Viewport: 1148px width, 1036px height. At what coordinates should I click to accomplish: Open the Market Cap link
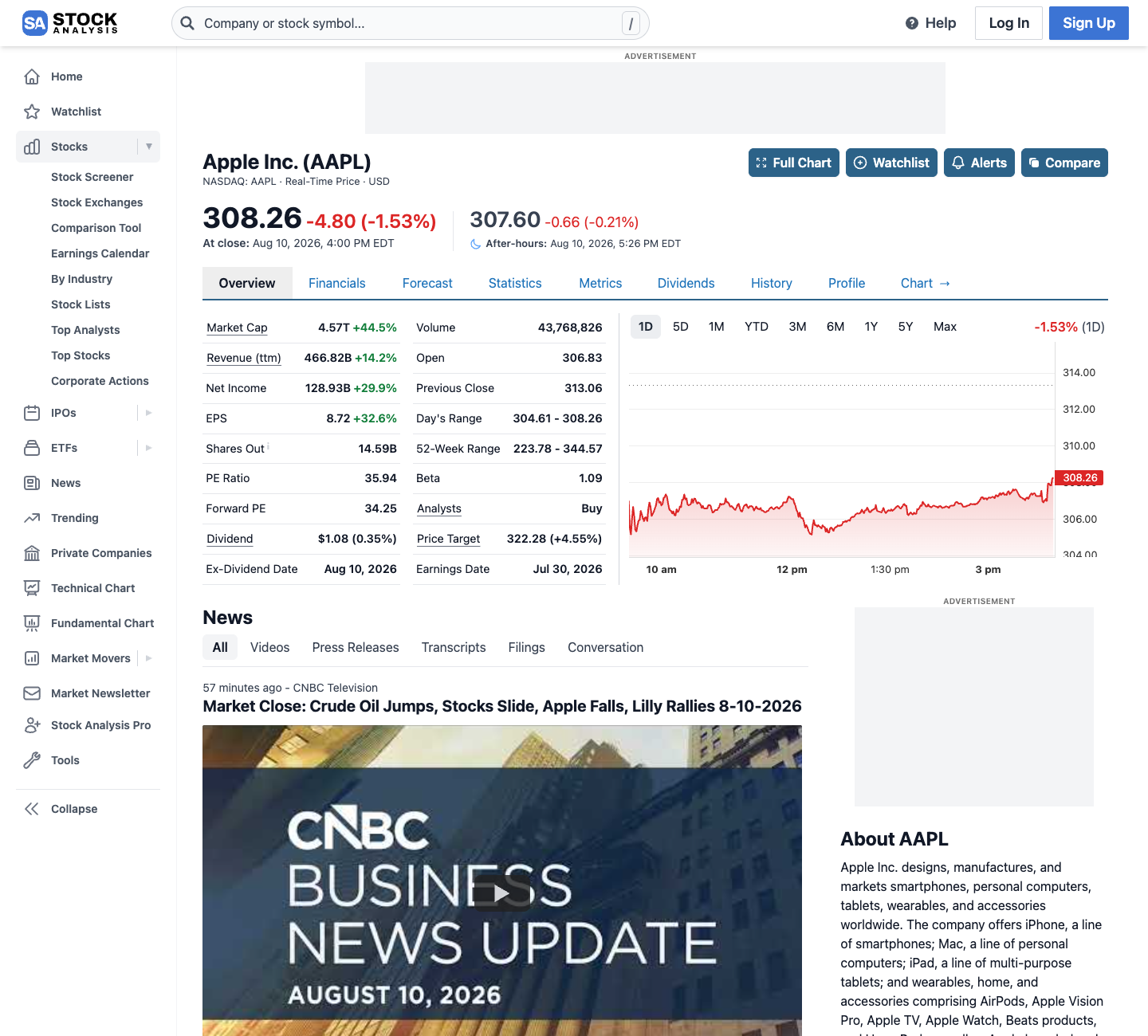coord(237,328)
